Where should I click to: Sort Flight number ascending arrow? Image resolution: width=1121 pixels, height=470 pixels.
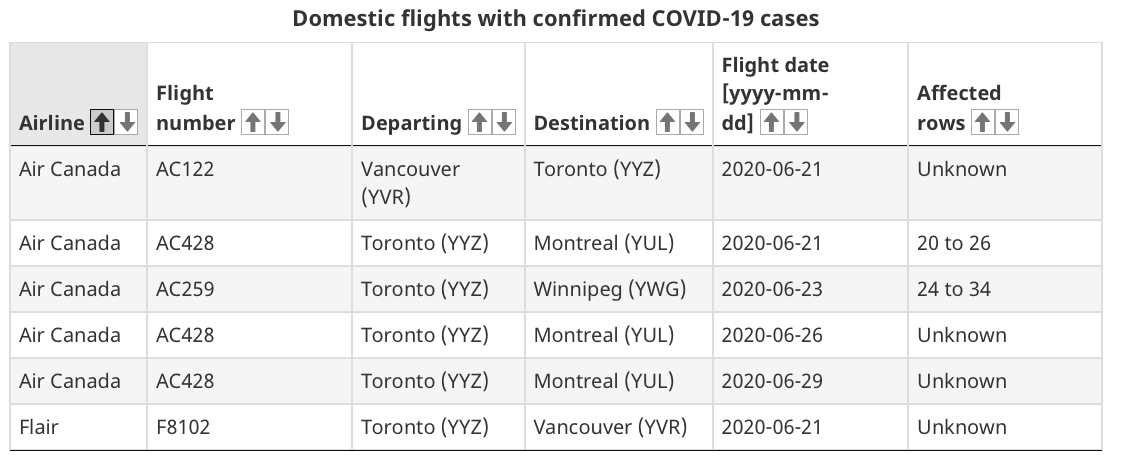coord(252,122)
